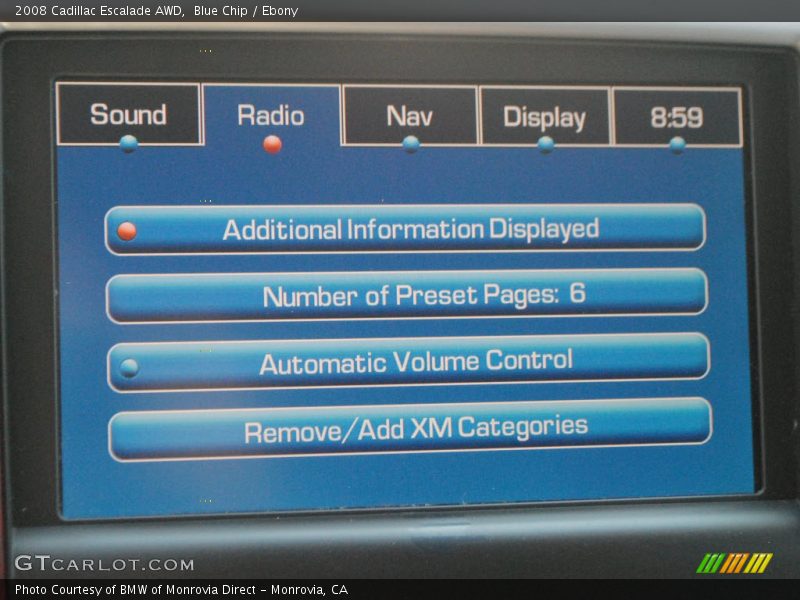The width and height of the screenshot is (800, 600).
Task: Tap the 8:59 clock tab
Action: pyautogui.click(x=677, y=118)
